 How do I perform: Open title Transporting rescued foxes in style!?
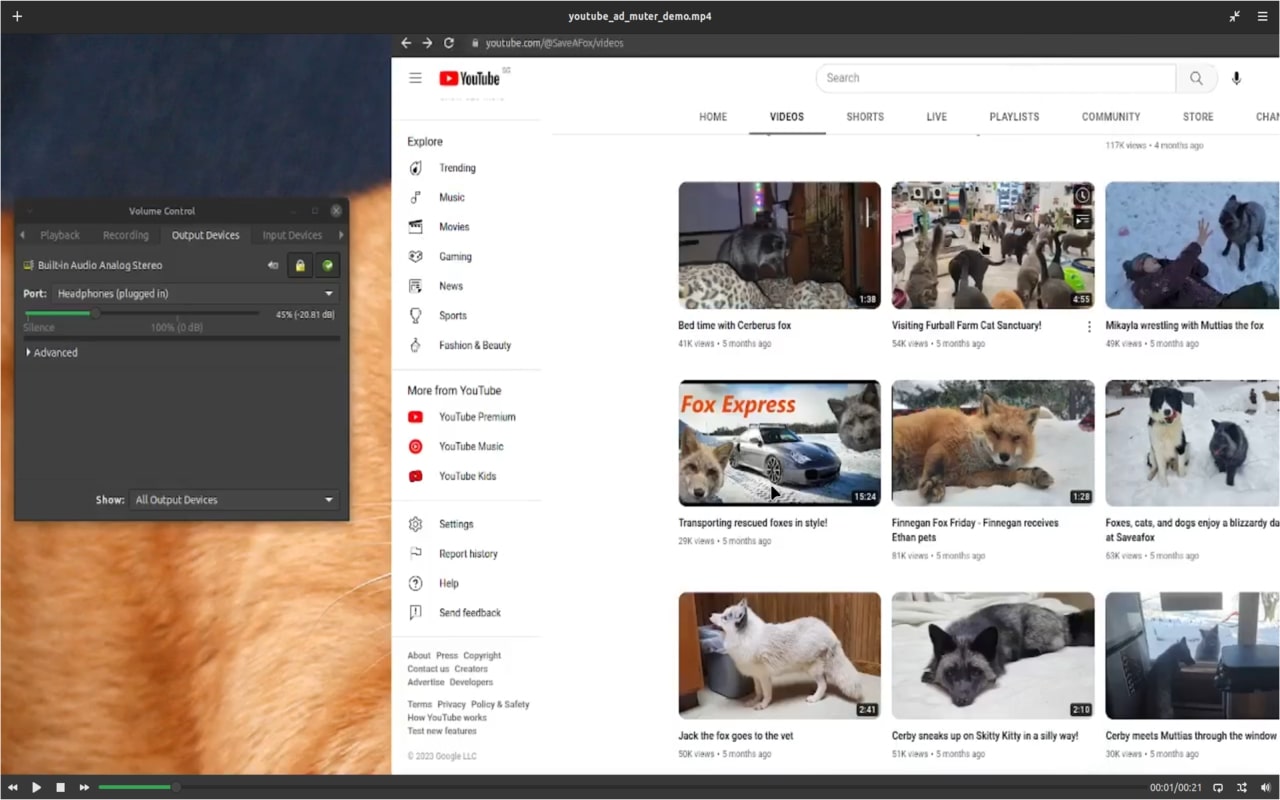coord(753,523)
